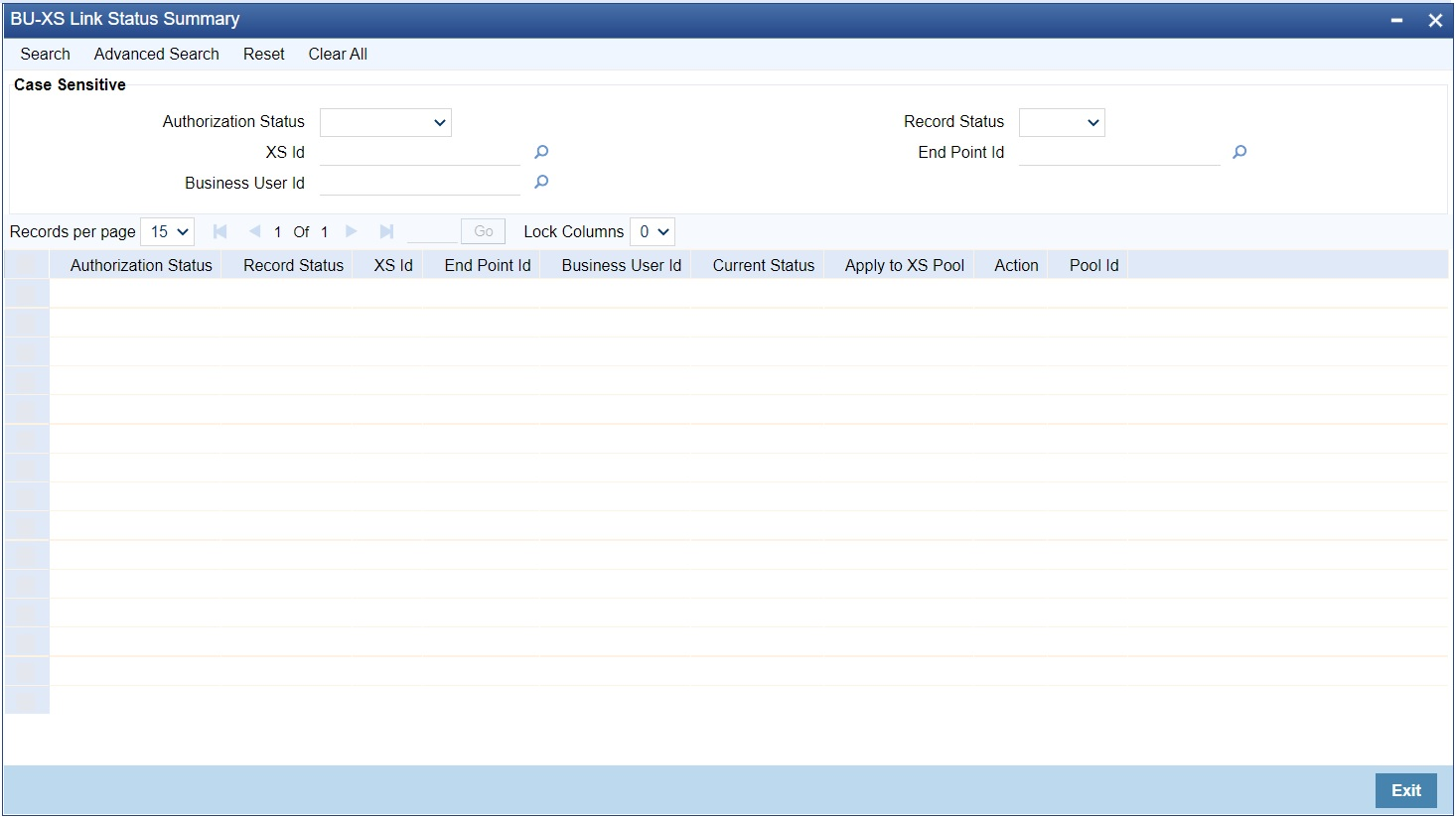This screenshot has height=817, width=1456.
Task: Click the Apply to XS Pool column header
Action: click(905, 265)
